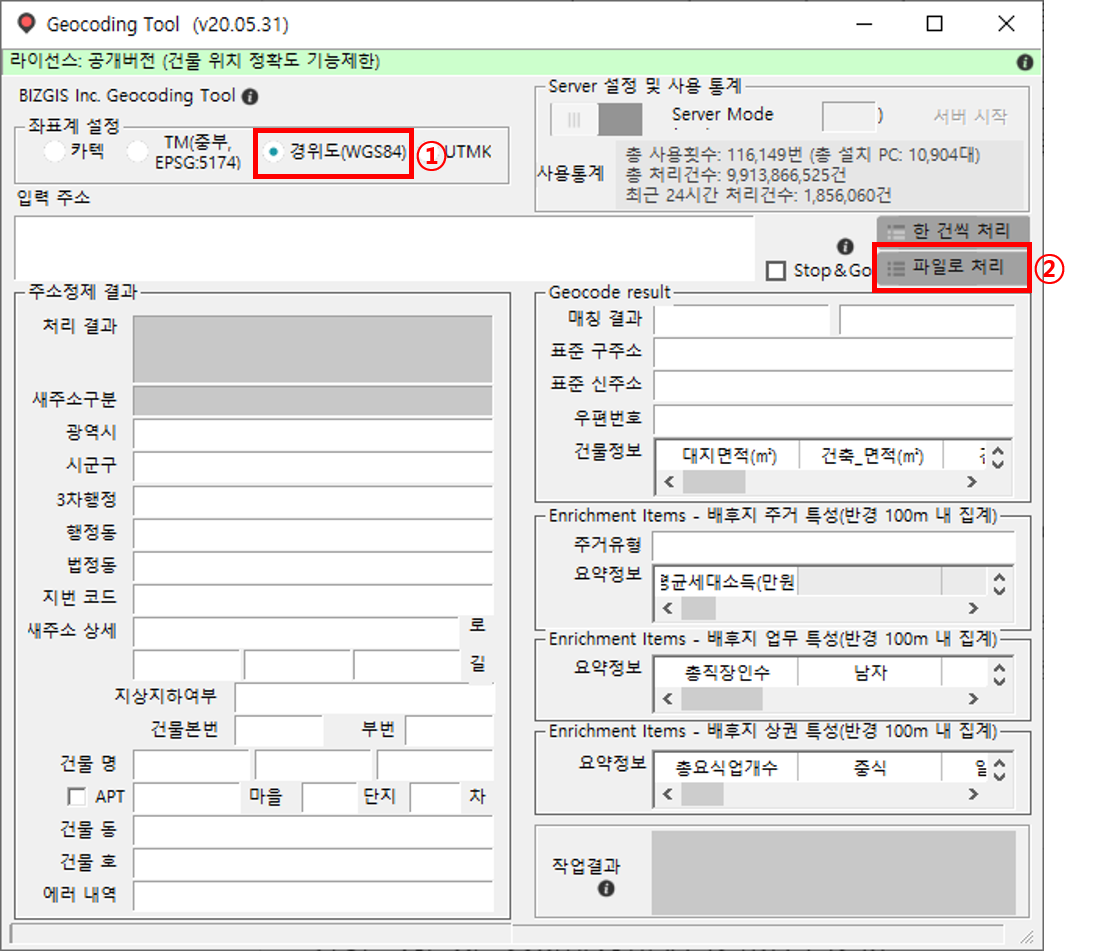1102x951 pixels.
Task: Click the down stepper beside 업무 특성 요약정보
Action: (x=1000, y=679)
